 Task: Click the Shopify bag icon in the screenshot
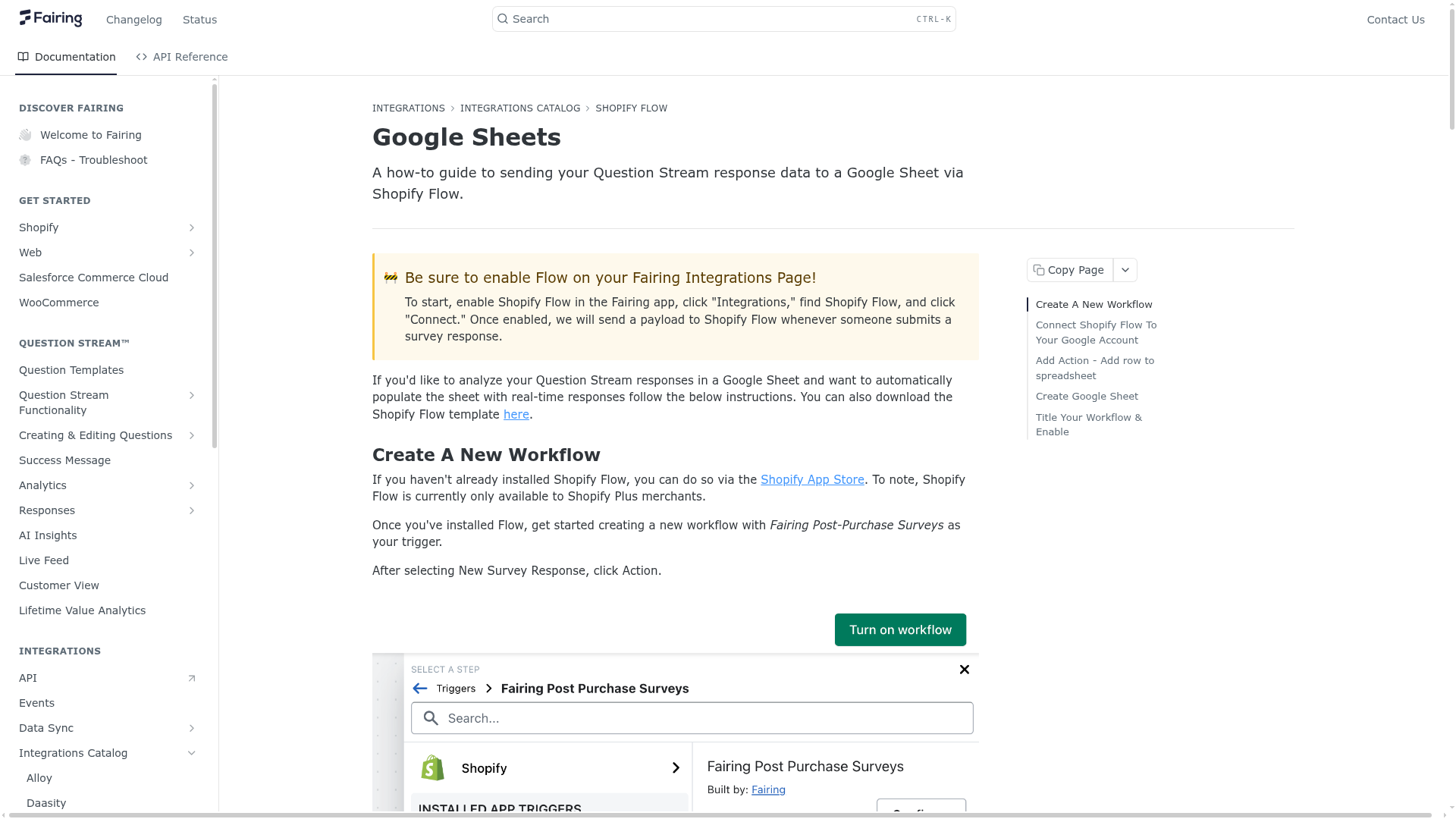(433, 767)
